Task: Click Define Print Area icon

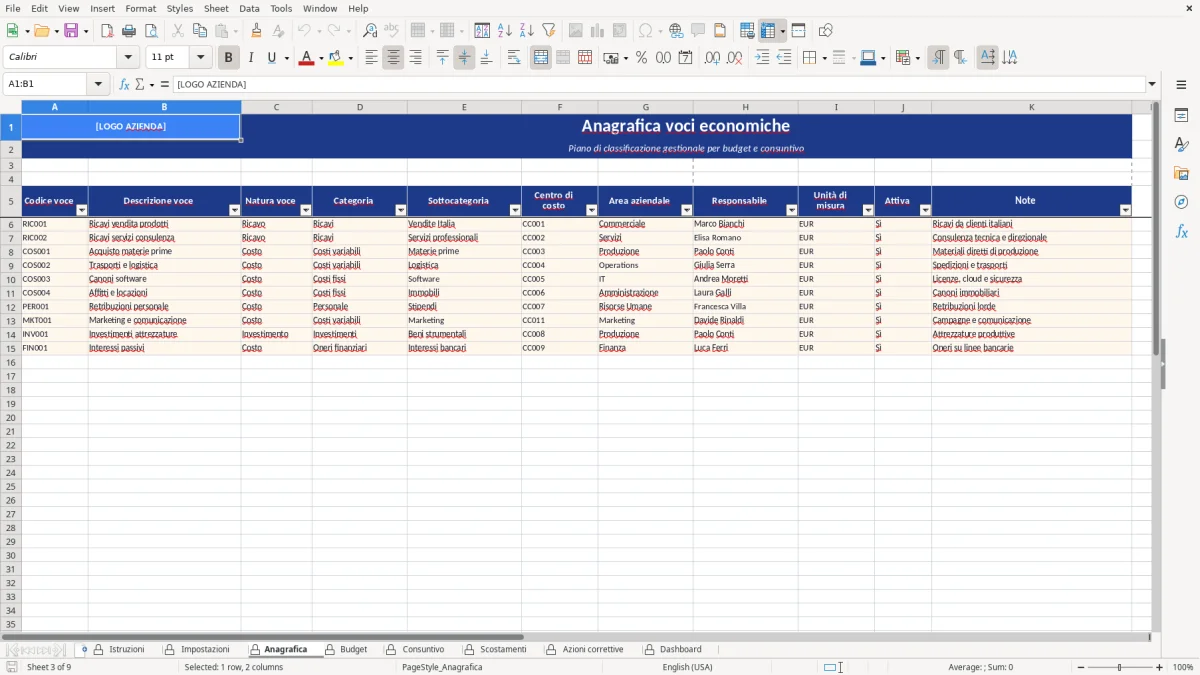Action: [x=747, y=31]
